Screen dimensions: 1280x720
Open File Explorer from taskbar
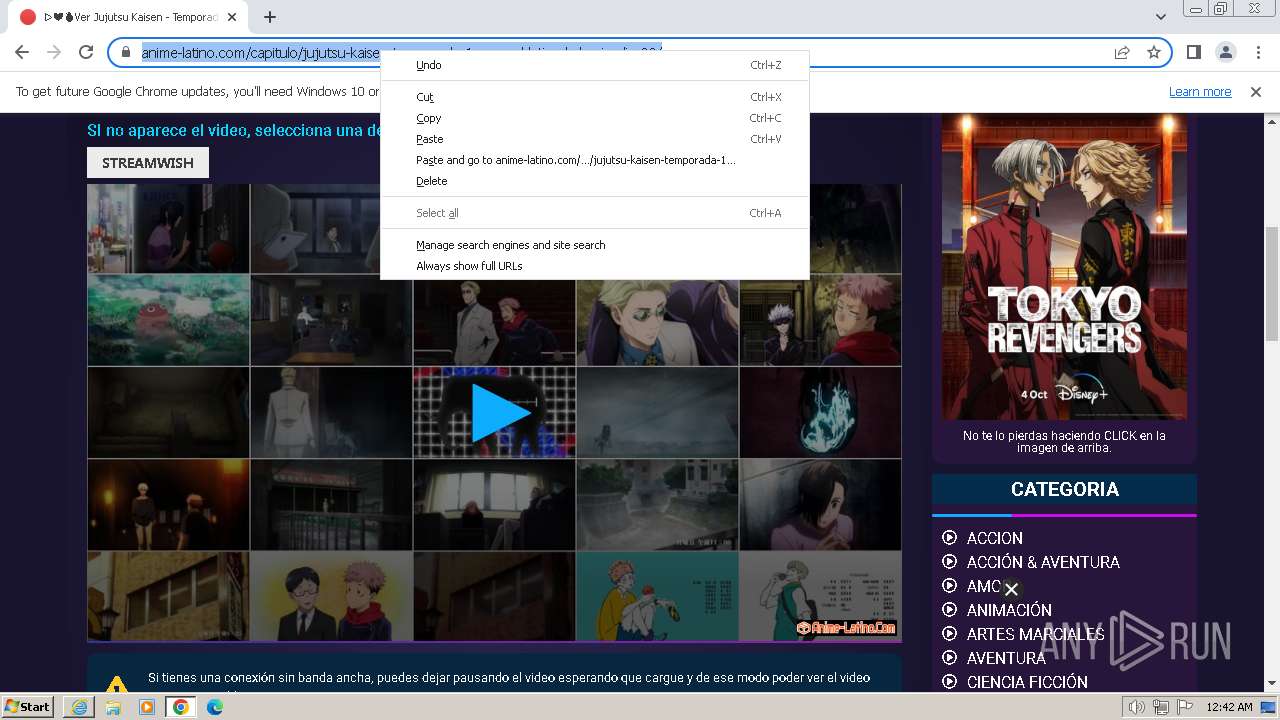113,707
